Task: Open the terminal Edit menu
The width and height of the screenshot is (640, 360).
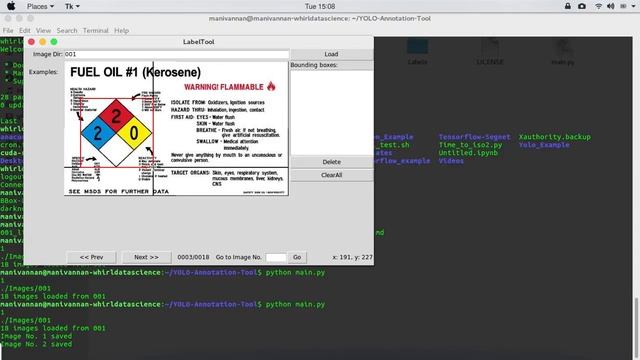Action: point(24,31)
